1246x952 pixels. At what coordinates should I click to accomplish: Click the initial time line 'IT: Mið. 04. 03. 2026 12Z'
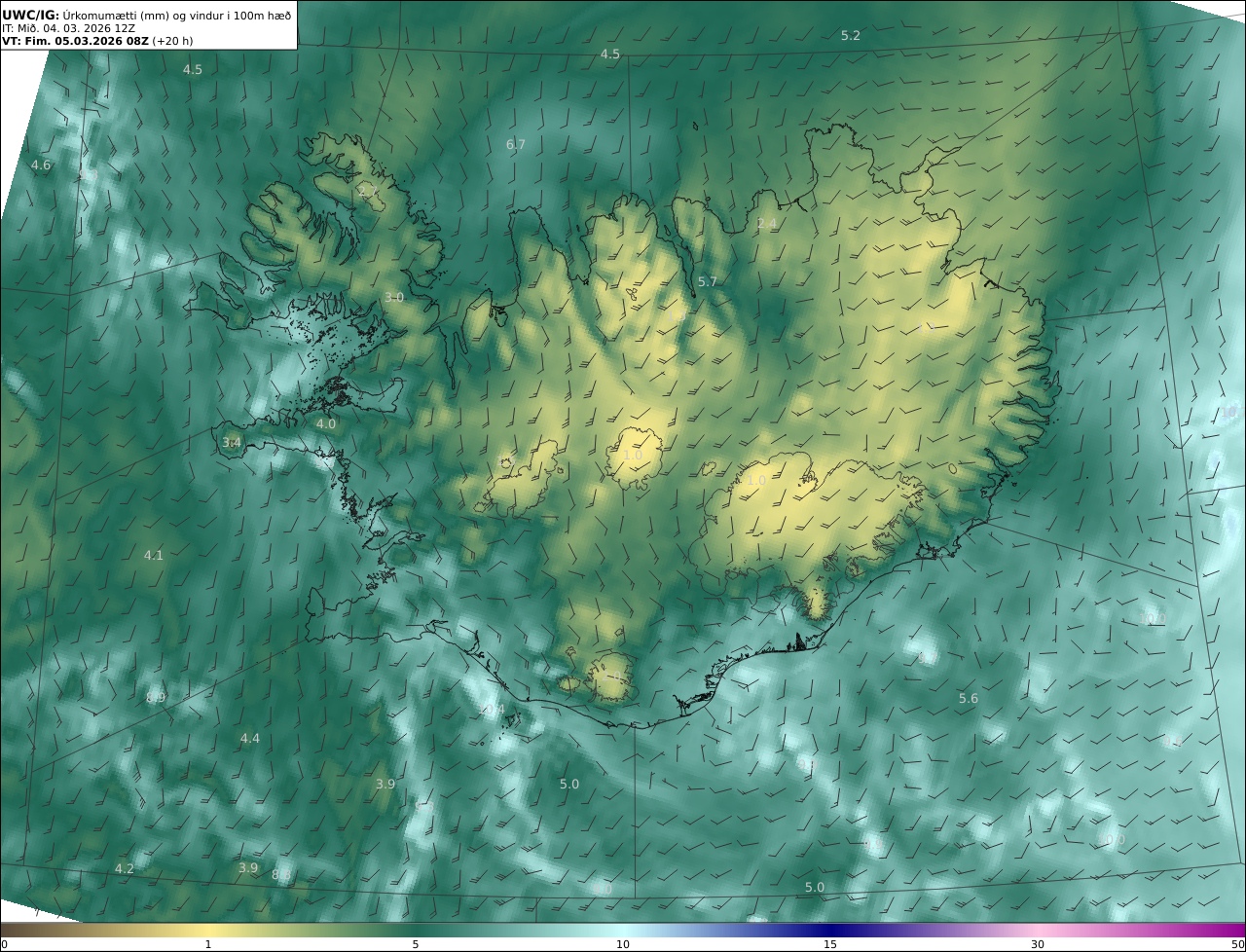[68, 29]
